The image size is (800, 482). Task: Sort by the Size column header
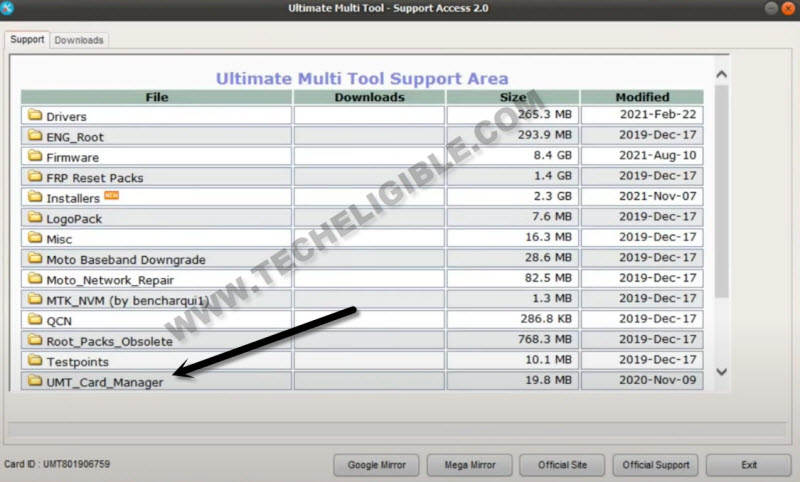[513, 97]
